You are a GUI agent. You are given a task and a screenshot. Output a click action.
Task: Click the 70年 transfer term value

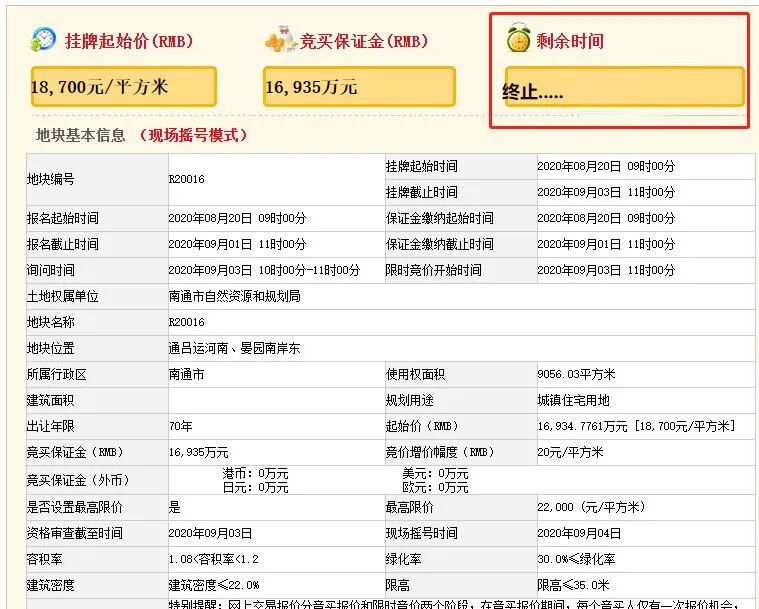pos(181,426)
